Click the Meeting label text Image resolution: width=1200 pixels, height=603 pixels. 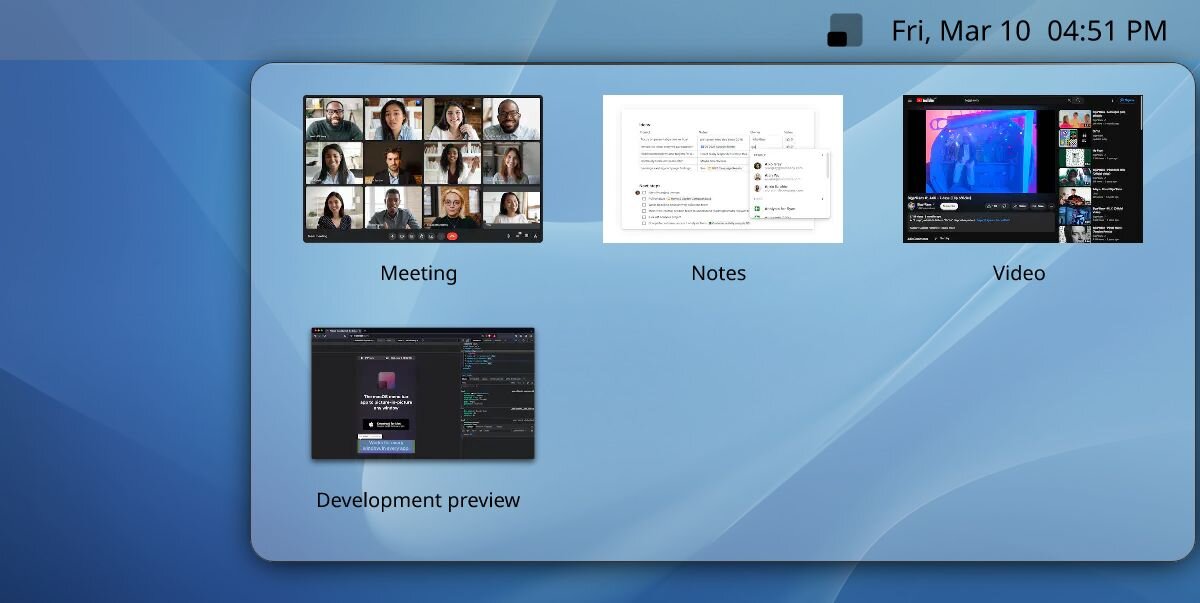(418, 273)
